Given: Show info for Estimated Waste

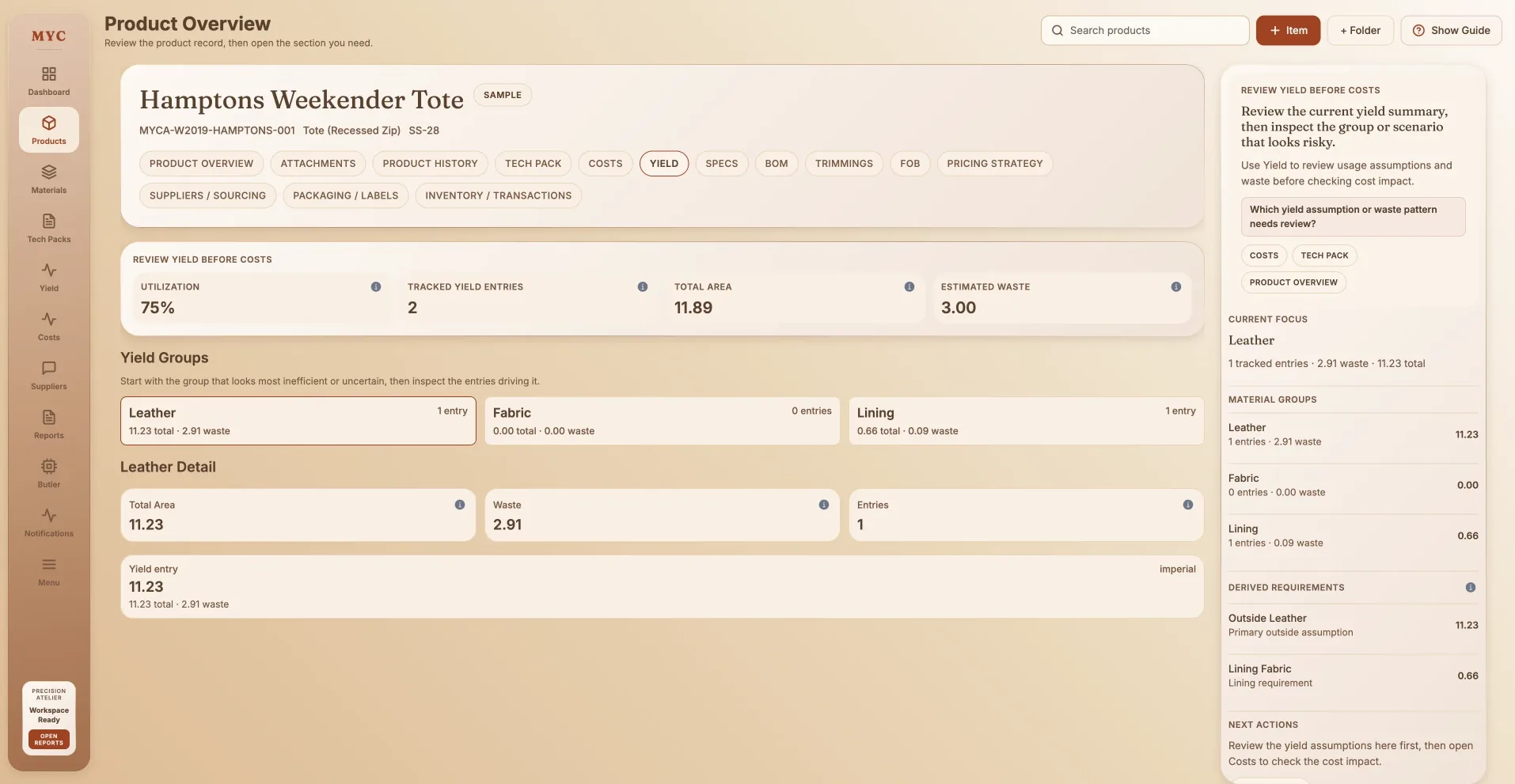Looking at the screenshot, I should [x=1176, y=286].
